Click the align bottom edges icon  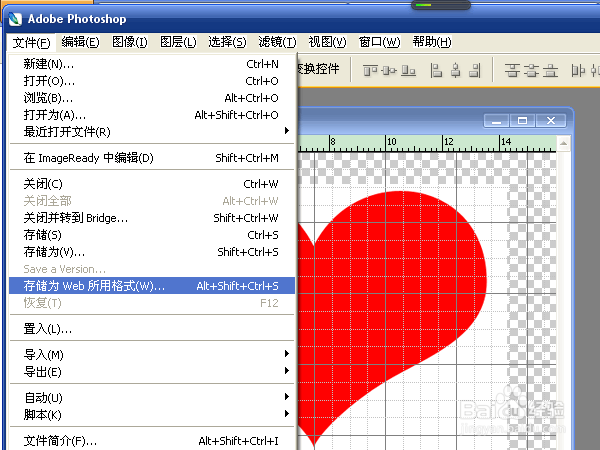tap(408, 70)
